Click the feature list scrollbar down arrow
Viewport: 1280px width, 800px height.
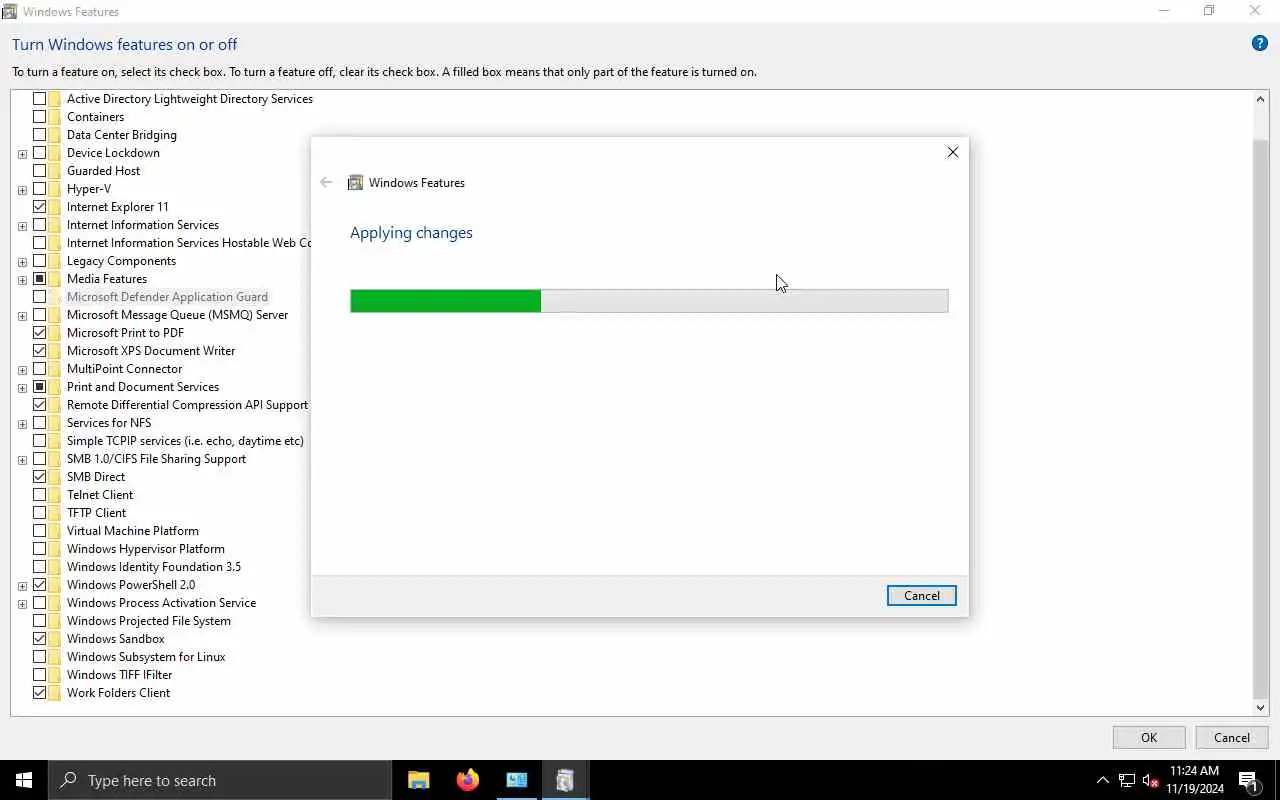1260,707
